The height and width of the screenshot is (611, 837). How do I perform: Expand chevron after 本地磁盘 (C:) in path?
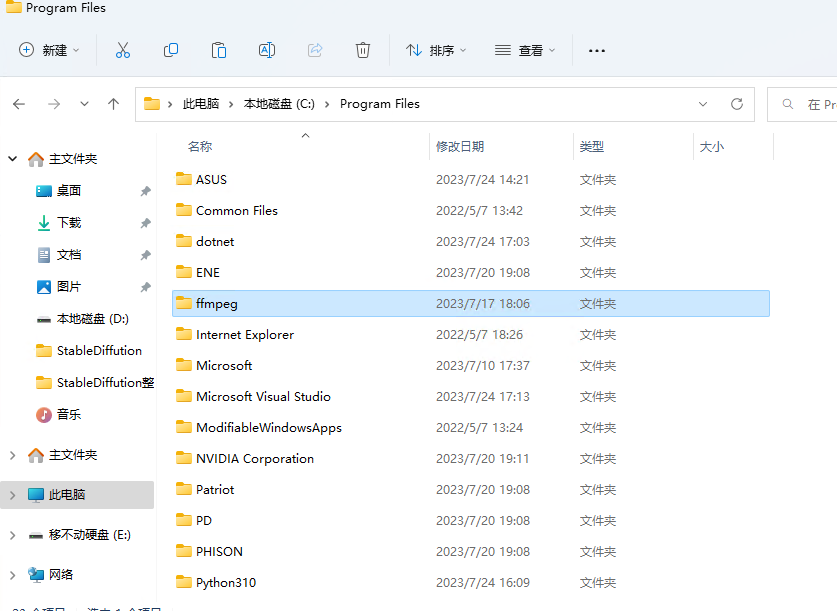click(x=327, y=105)
